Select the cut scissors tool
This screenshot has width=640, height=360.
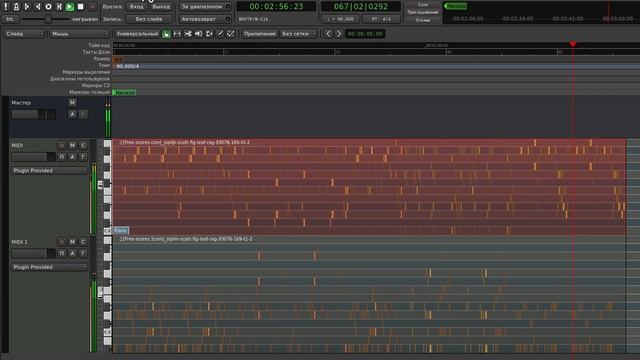pos(188,34)
